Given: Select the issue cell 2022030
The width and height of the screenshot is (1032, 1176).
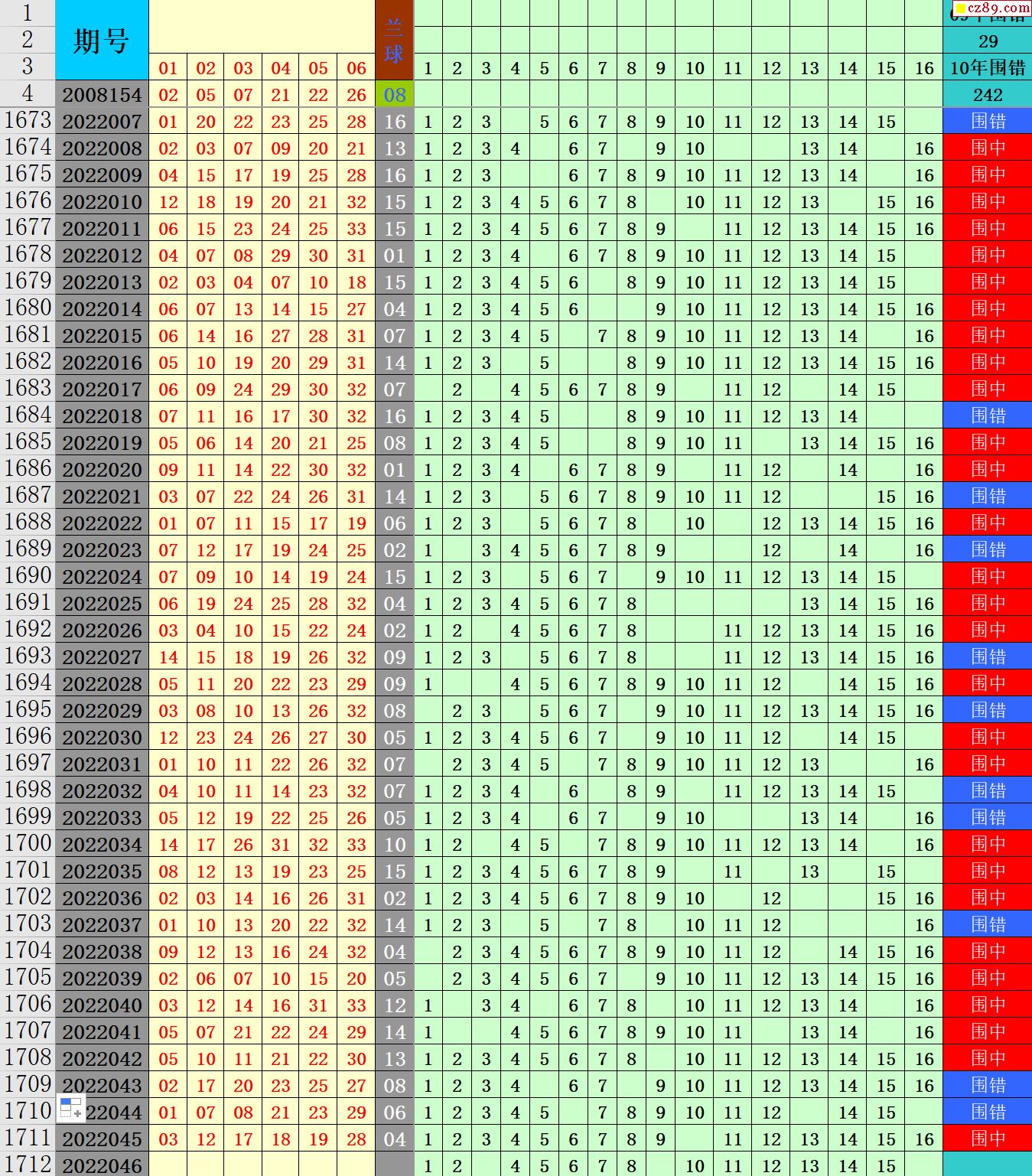Looking at the screenshot, I should (x=102, y=738).
